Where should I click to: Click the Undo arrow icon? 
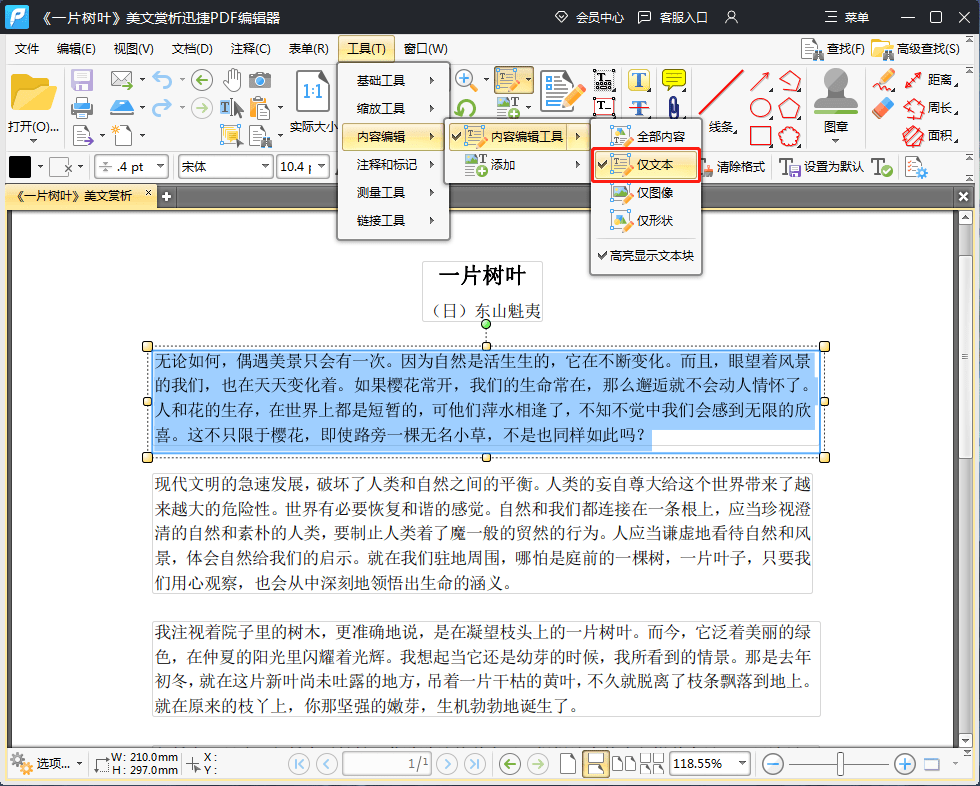tap(162, 80)
